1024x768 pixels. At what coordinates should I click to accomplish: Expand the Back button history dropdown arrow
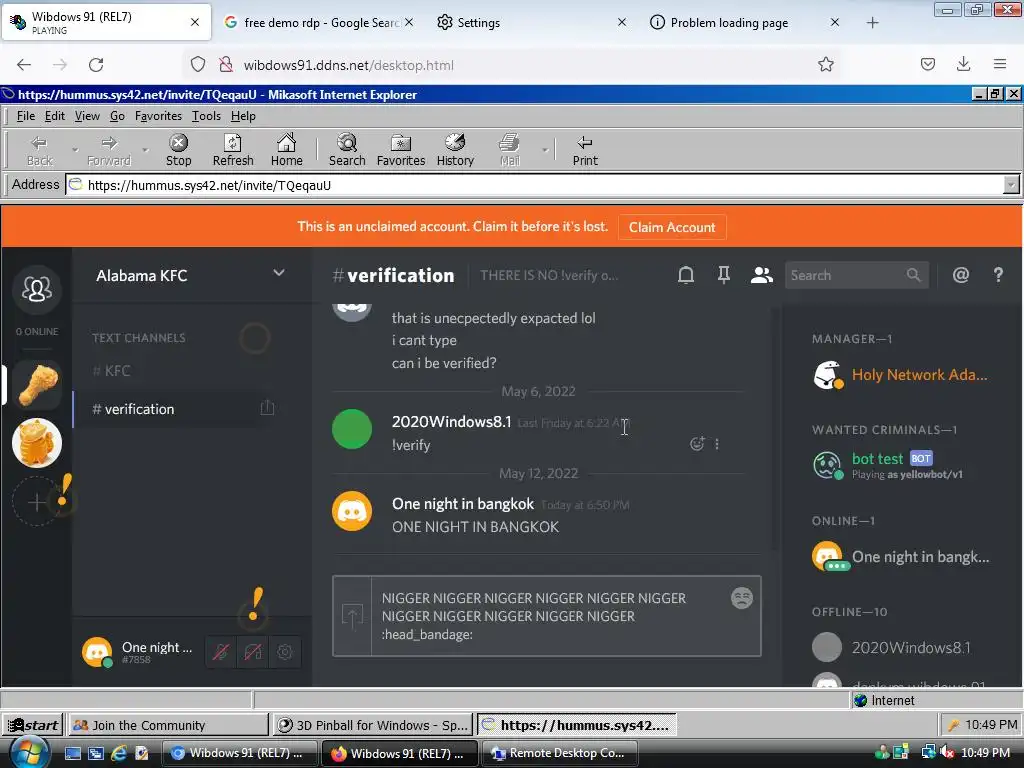[74, 150]
